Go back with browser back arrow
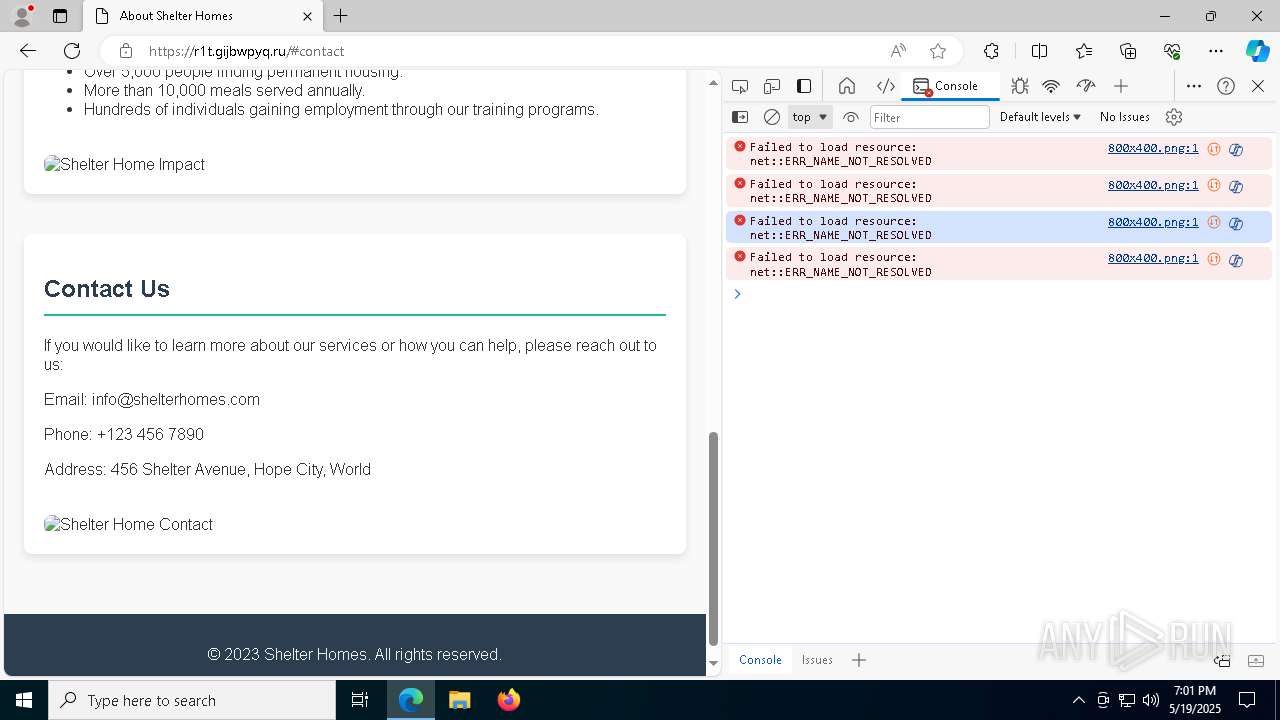1280x720 pixels. pos(28,51)
